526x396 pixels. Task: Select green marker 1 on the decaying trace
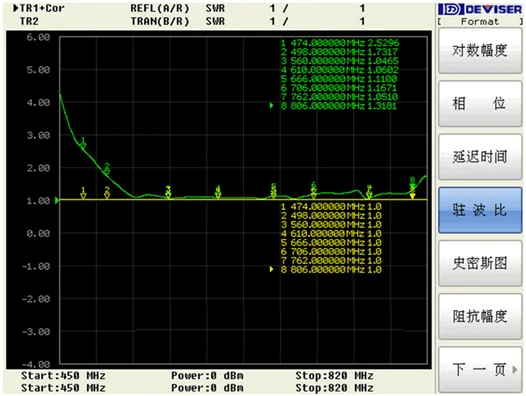coord(83,143)
